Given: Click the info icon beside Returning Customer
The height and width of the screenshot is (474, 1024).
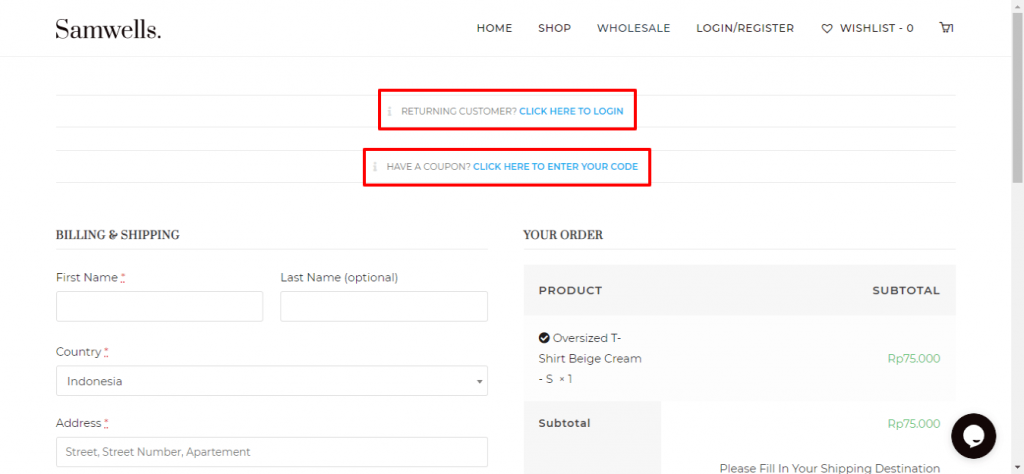Looking at the screenshot, I should point(390,111).
